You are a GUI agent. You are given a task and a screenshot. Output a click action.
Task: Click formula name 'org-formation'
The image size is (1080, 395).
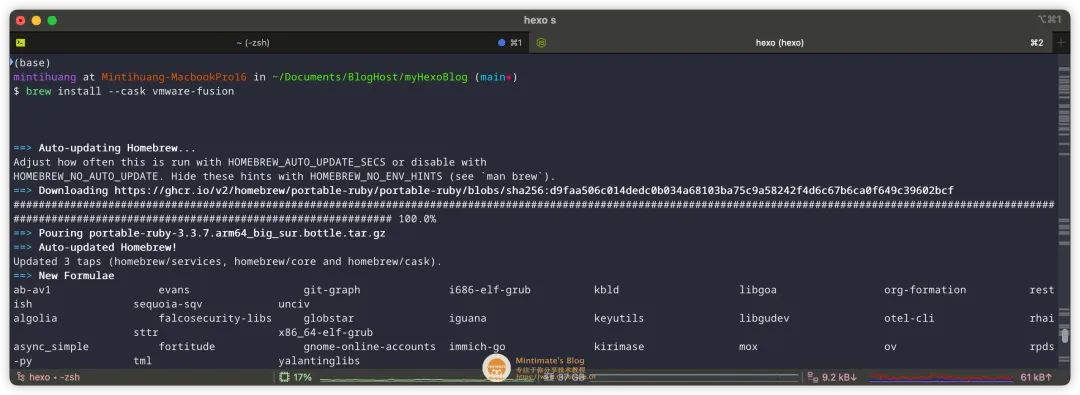925,290
